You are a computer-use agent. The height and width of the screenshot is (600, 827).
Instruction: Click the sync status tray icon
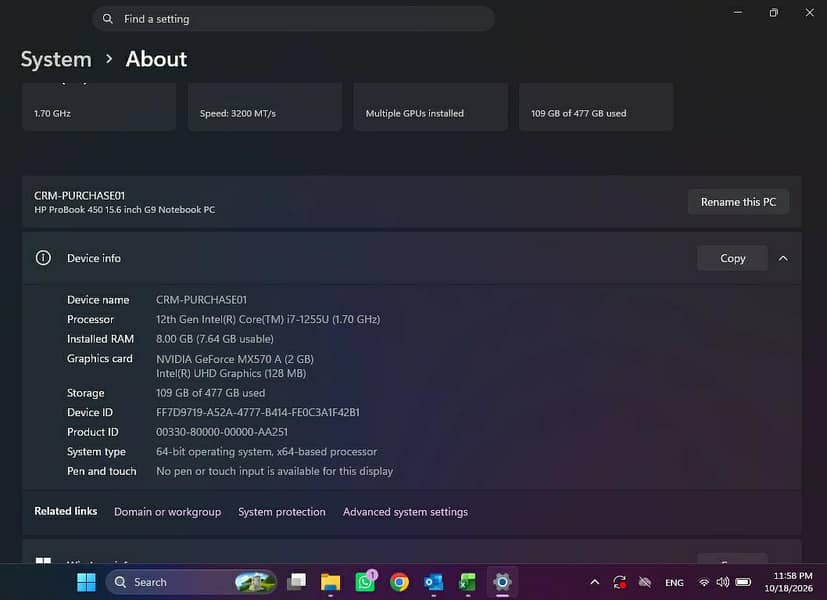(x=620, y=582)
